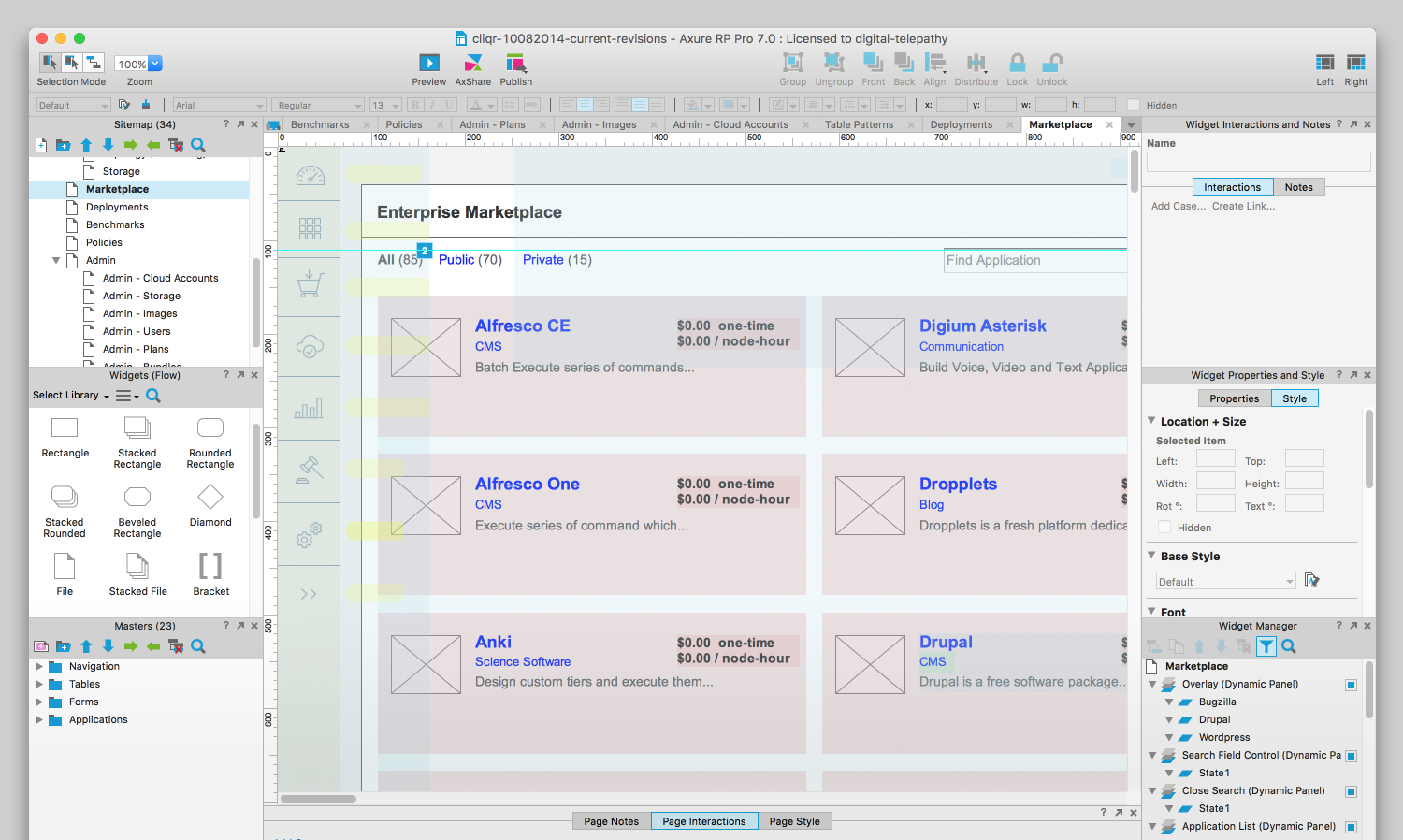
Task: Switch to the Deployments page tab
Action: point(962,124)
